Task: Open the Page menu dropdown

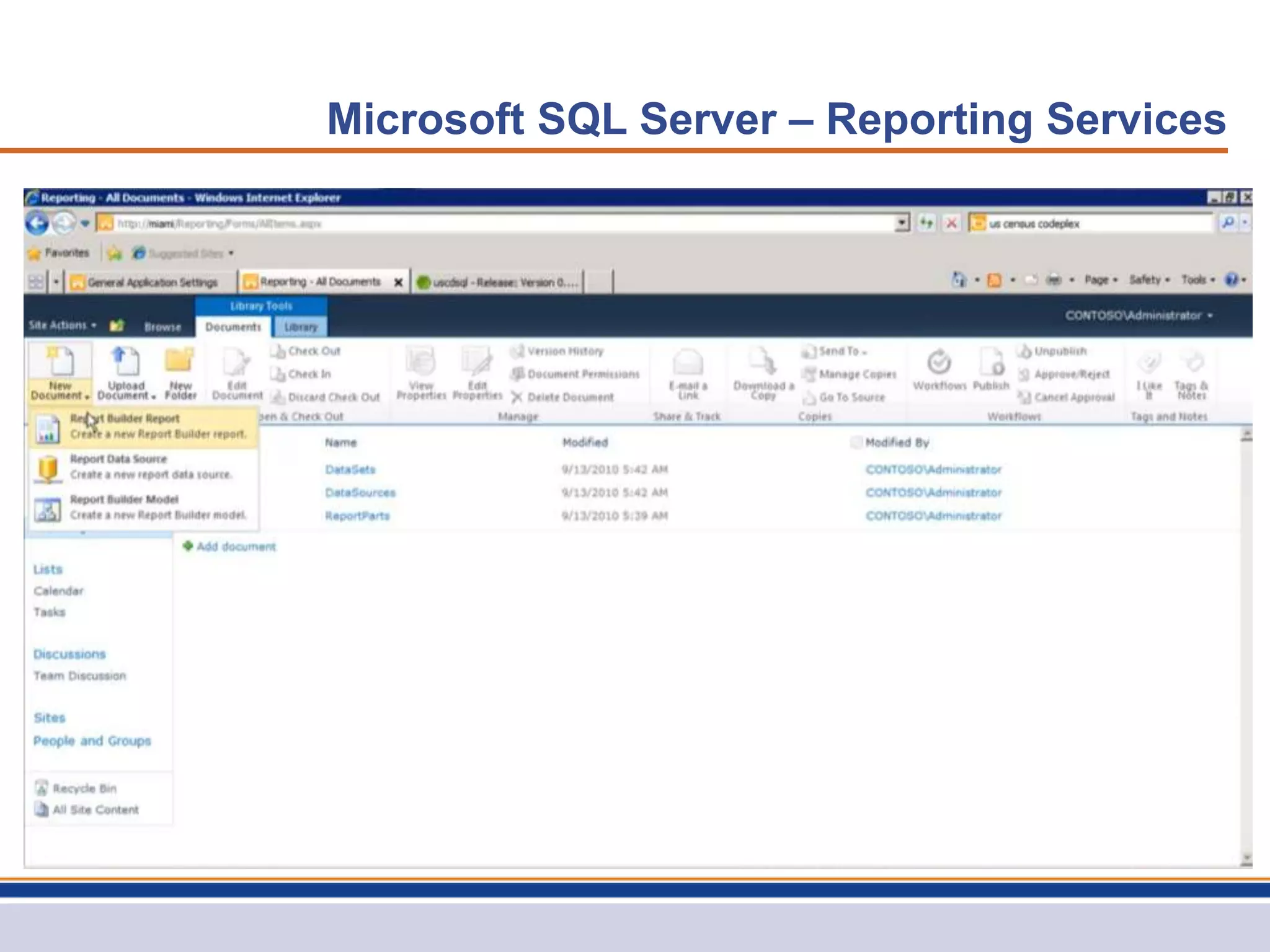Action: pyautogui.click(x=1101, y=280)
